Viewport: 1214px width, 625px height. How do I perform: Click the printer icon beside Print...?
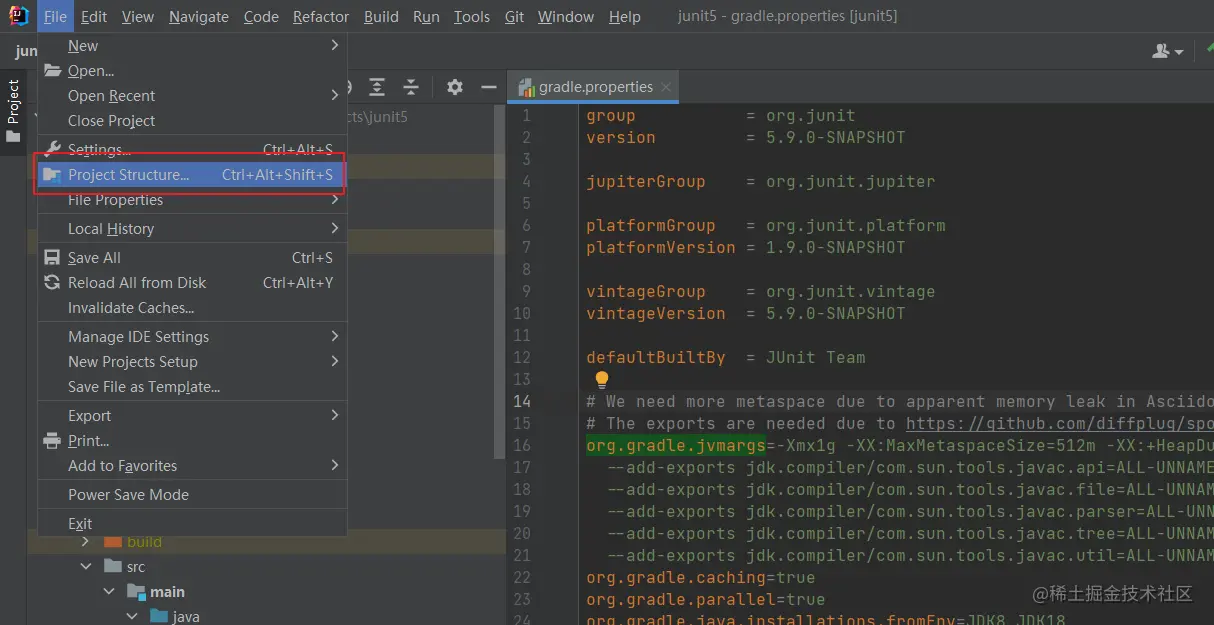pyautogui.click(x=52, y=441)
